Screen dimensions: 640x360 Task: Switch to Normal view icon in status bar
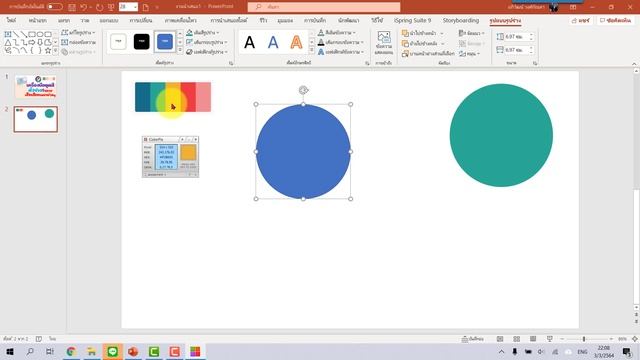point(500,339)
